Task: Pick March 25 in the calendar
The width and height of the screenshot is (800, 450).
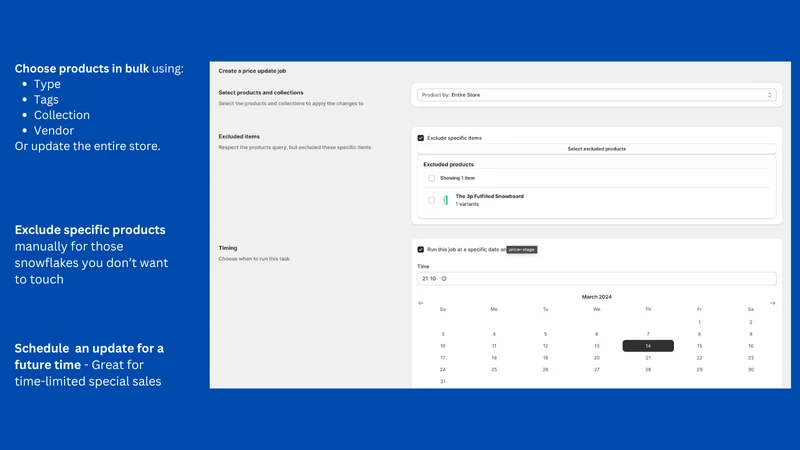Action: click(494, 369)
